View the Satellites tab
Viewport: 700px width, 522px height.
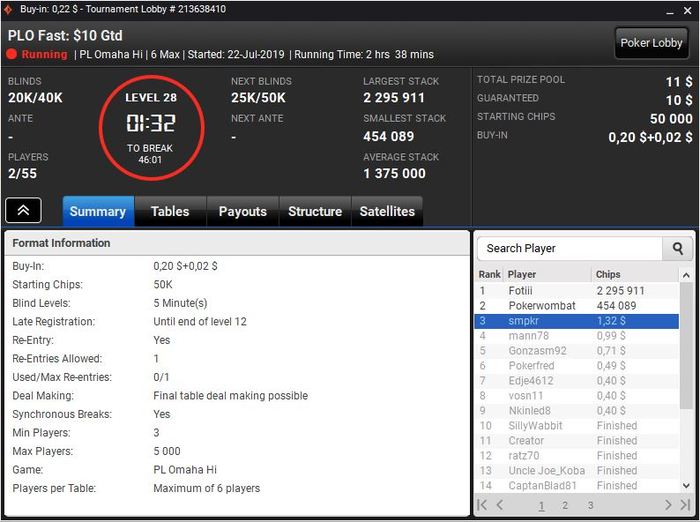pos(387,211)
